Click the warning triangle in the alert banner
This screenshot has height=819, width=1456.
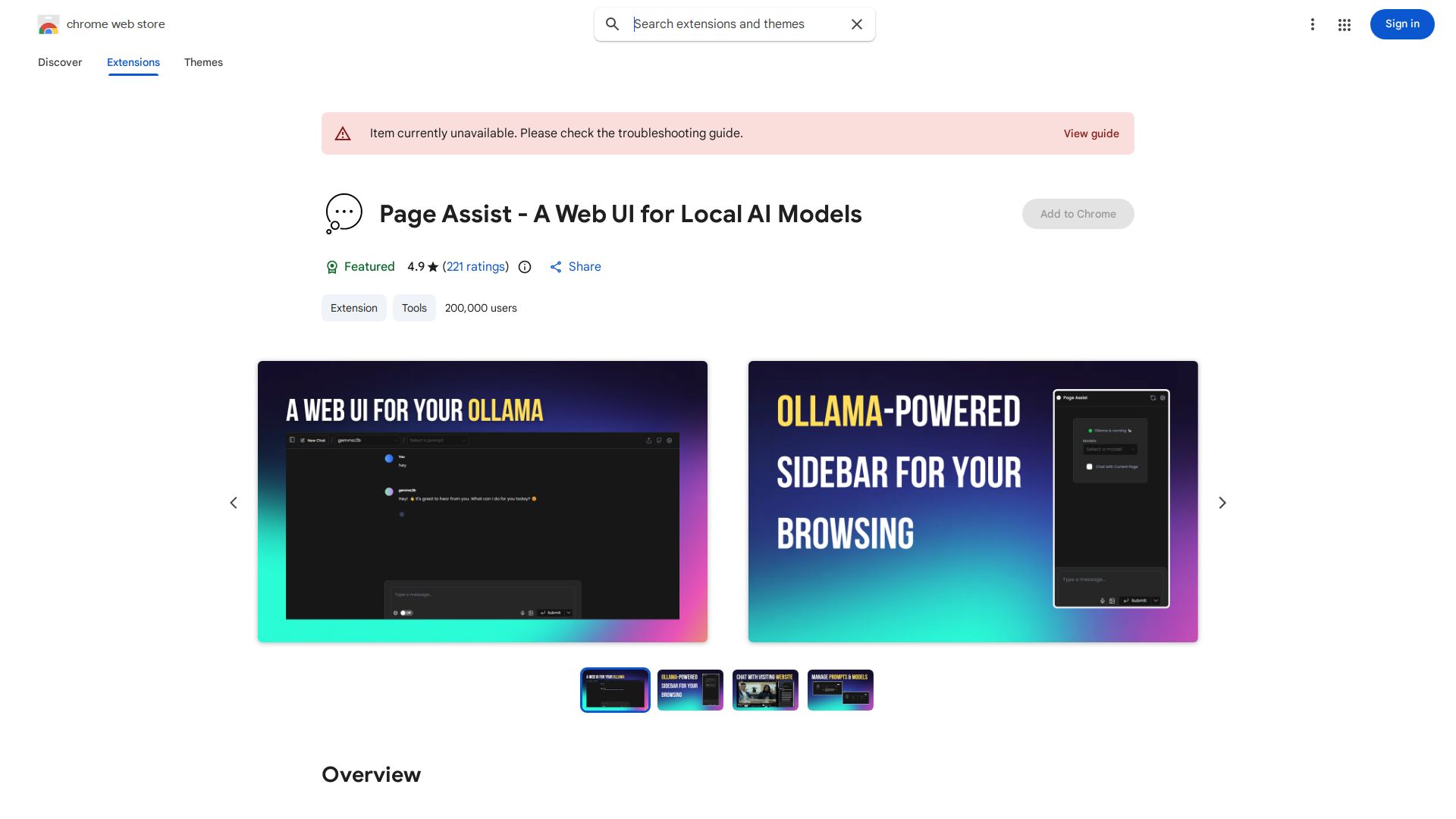coord(343,133)
